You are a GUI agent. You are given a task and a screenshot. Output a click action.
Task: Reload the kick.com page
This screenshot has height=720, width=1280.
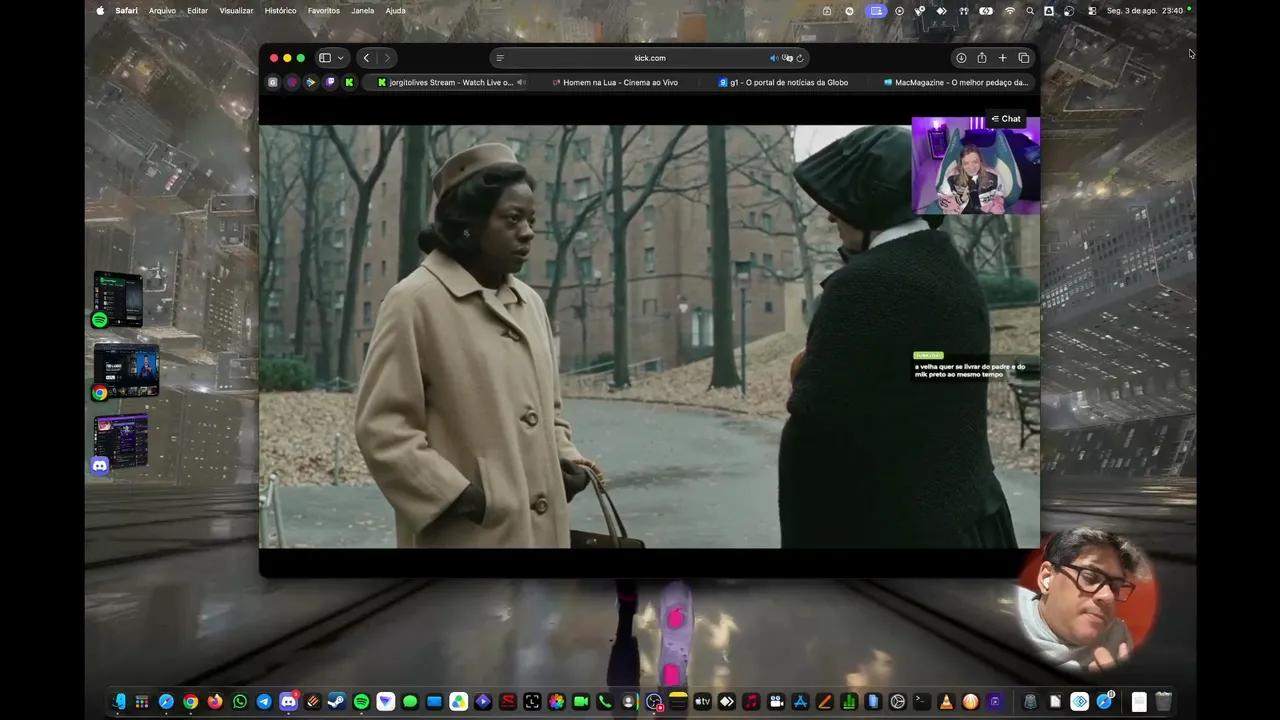(800, 58)
